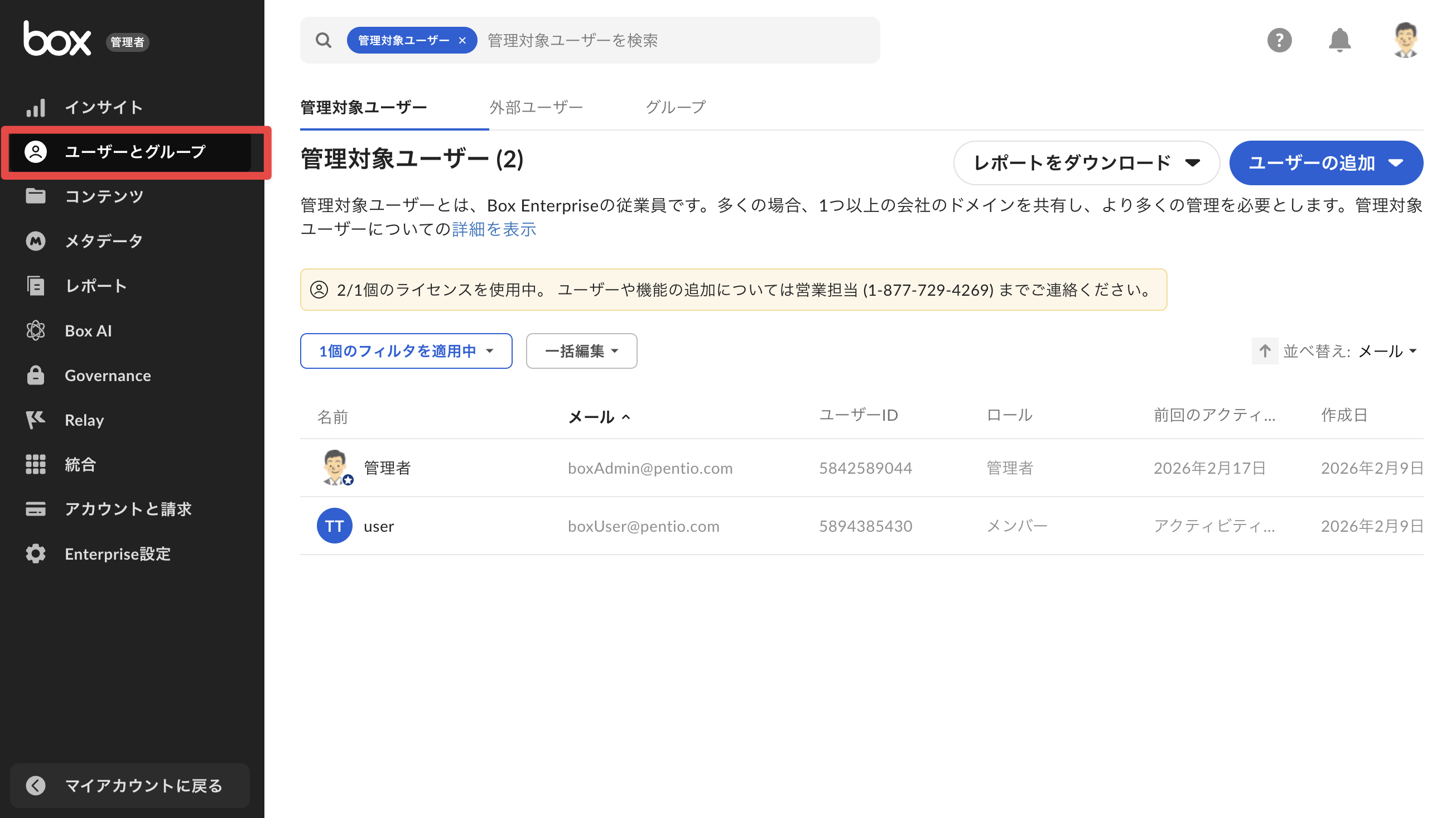Open インサイト bar chart icon
Image resolution: width=1456 pixels, height=818 pixels.
click(x=36, y=107)
